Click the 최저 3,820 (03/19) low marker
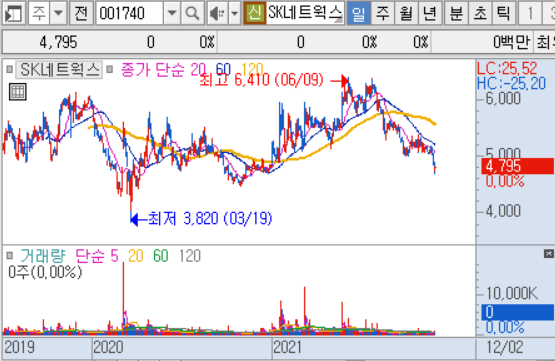 [210, 219]
